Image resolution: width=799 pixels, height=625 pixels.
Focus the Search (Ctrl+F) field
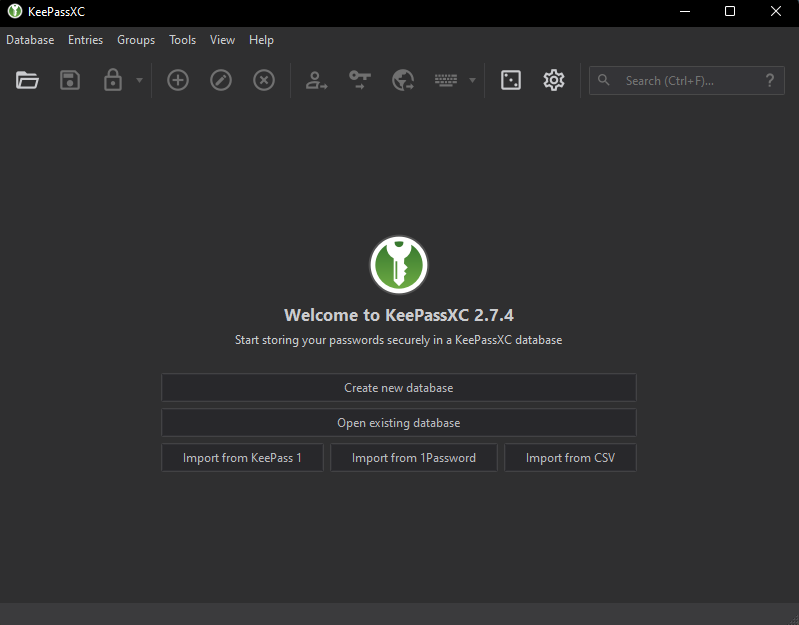(686, 80)
